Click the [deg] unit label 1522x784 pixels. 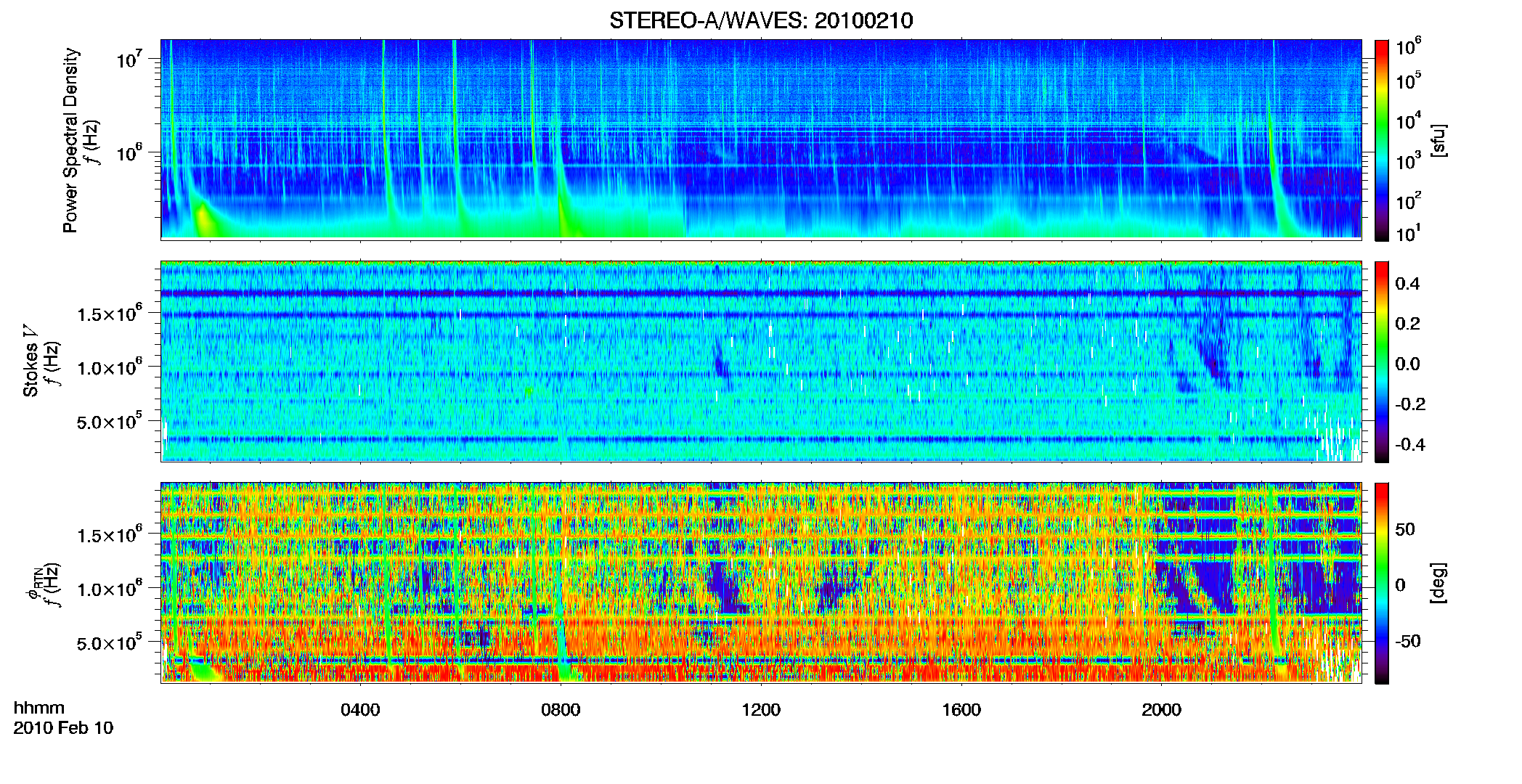[x=1438, y=583]
